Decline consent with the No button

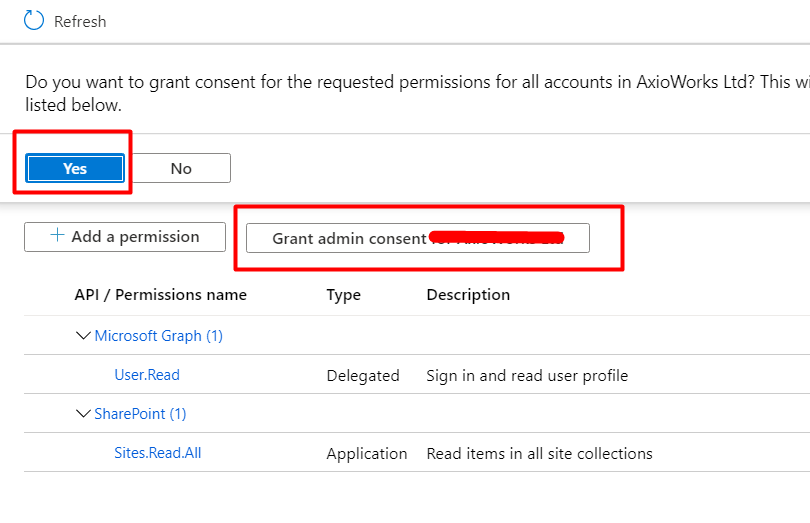pyautogui.click(x=181, y=168)
